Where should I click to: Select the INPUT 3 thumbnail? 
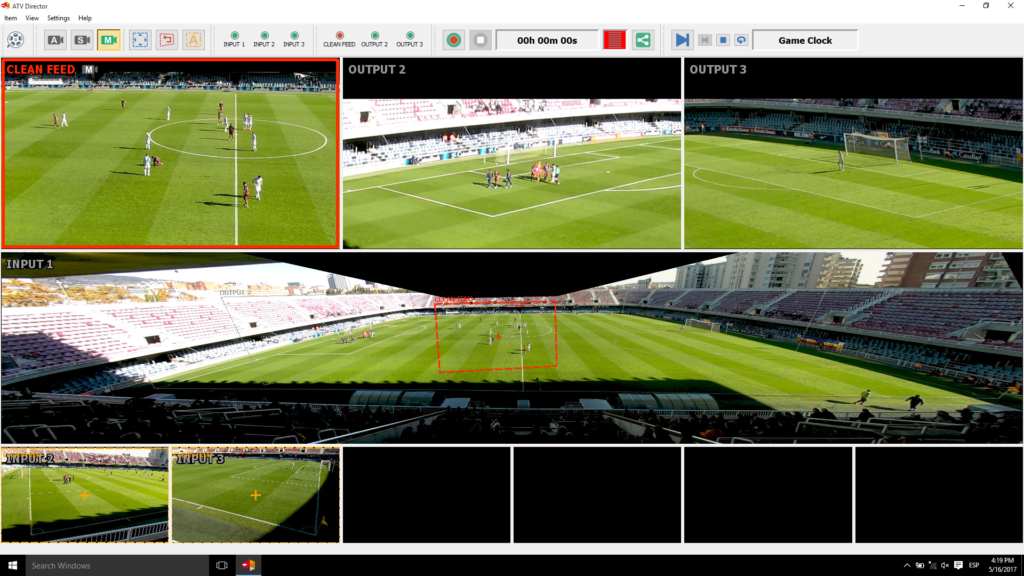tap(256, 494)
